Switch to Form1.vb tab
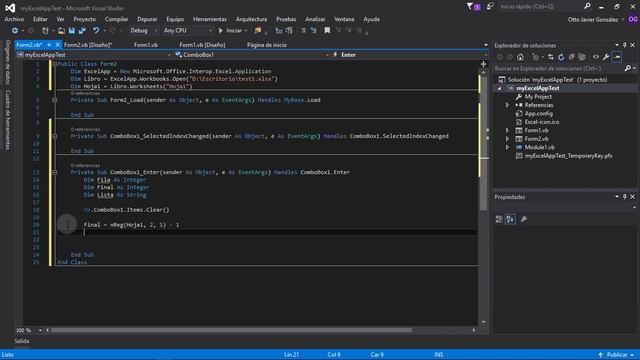The height and width of the screenshot is (360, 640). pyautogui.click(x=146, y=45)
